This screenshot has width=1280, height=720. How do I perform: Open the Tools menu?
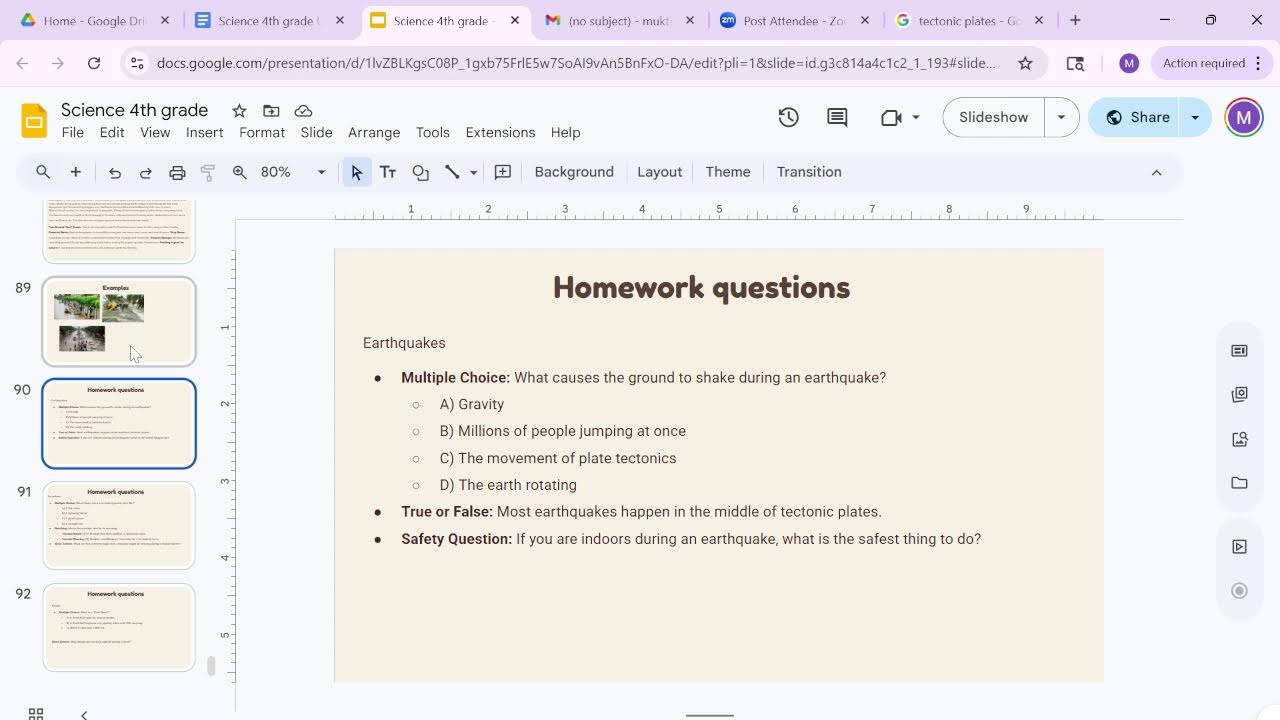tap(433, 132)
